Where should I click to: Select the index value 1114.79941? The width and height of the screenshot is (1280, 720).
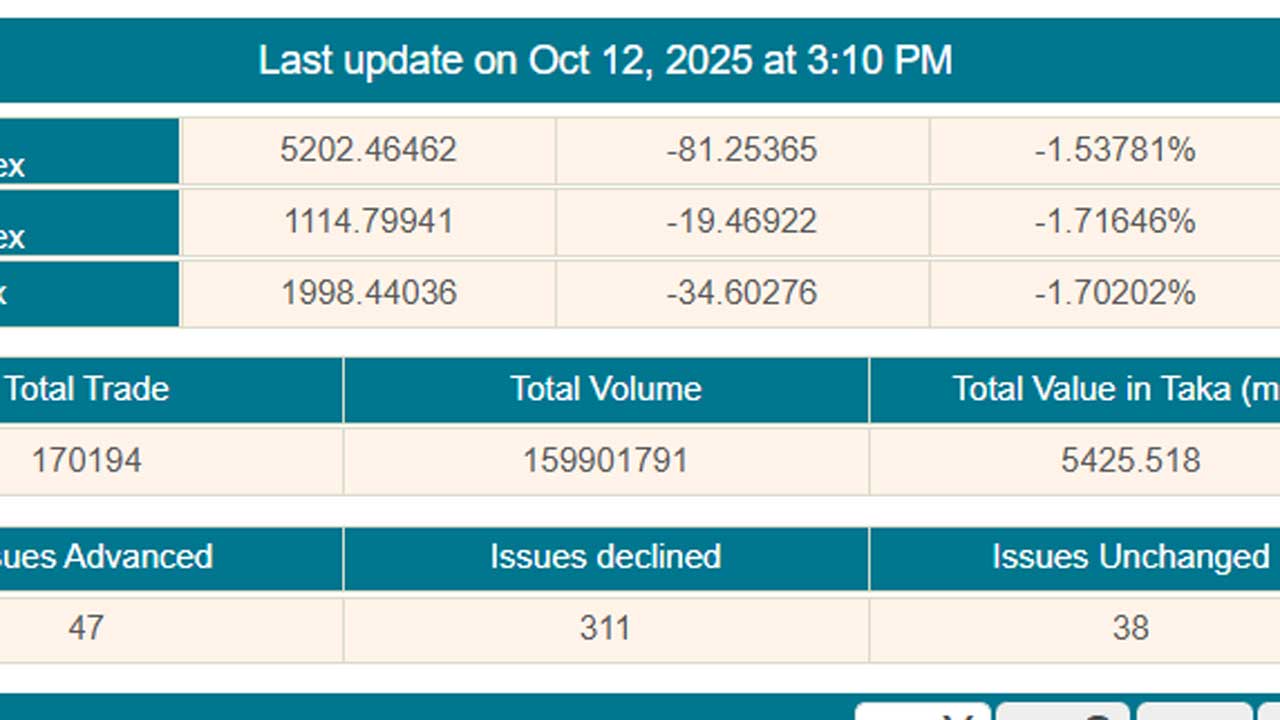[368, 221]
